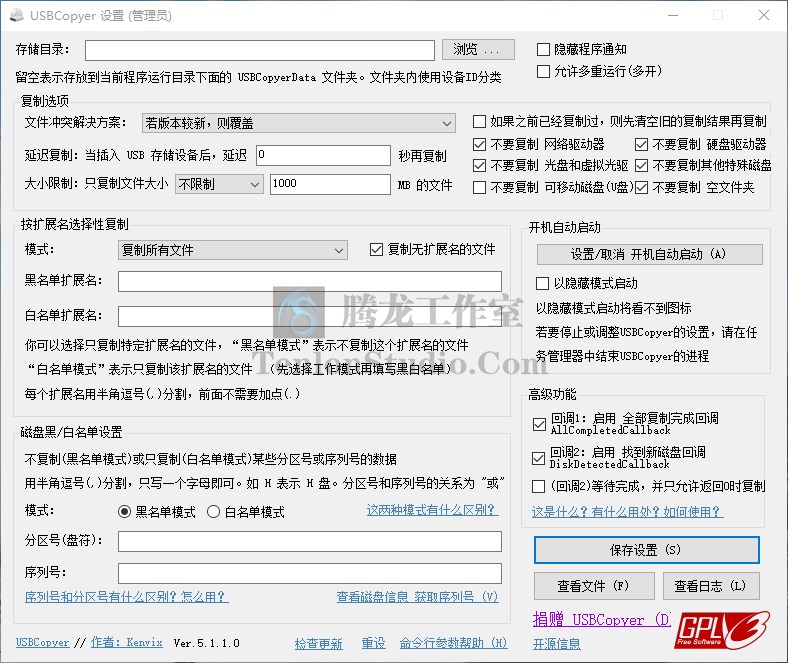
Task: Click the USBCopyer title bar app icon
Action: pyautogui.click(x=17, y=16)
